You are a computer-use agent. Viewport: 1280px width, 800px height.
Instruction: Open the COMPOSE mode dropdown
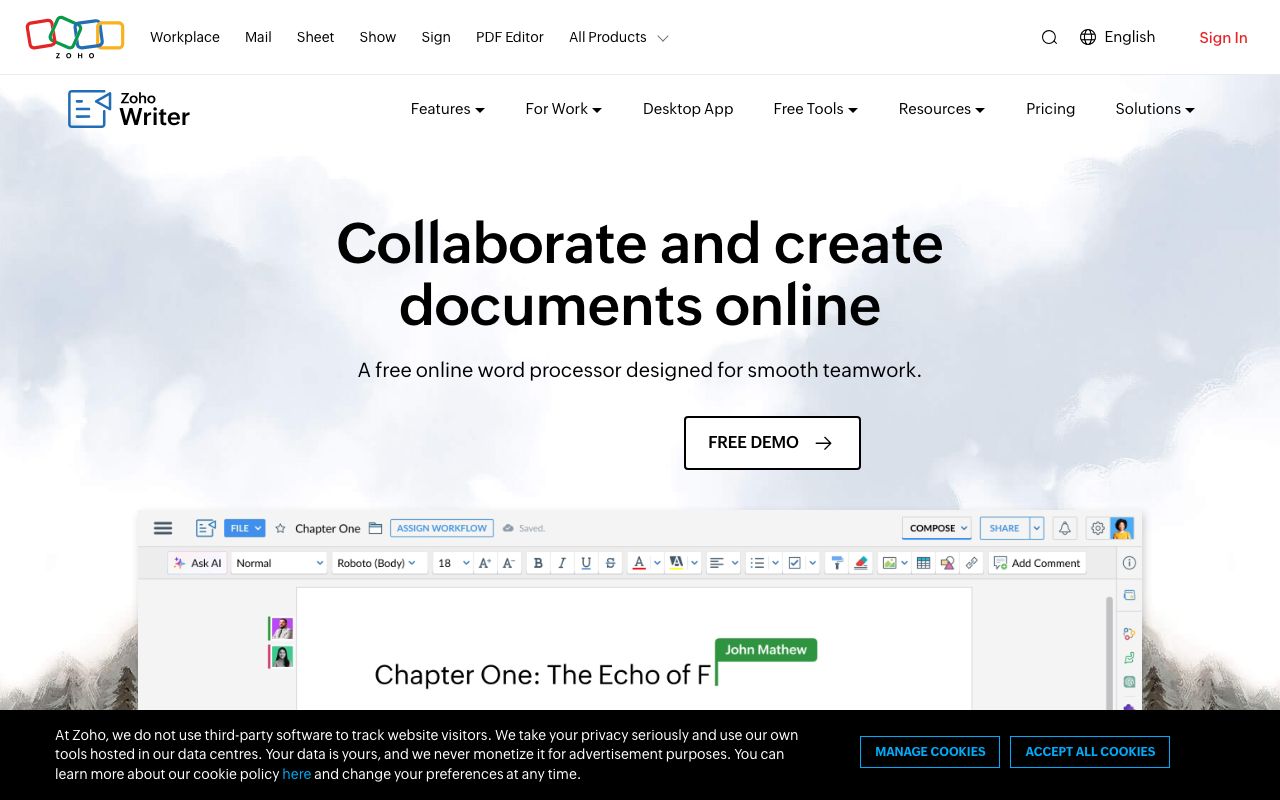937,528
